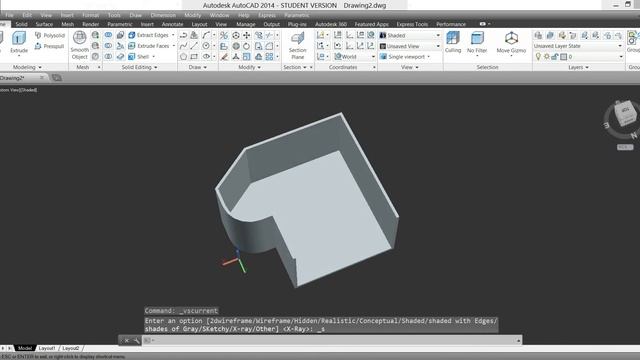This screenshot has height=360, width=640.
Task: Expand the Layers panel
Action: 578,67
